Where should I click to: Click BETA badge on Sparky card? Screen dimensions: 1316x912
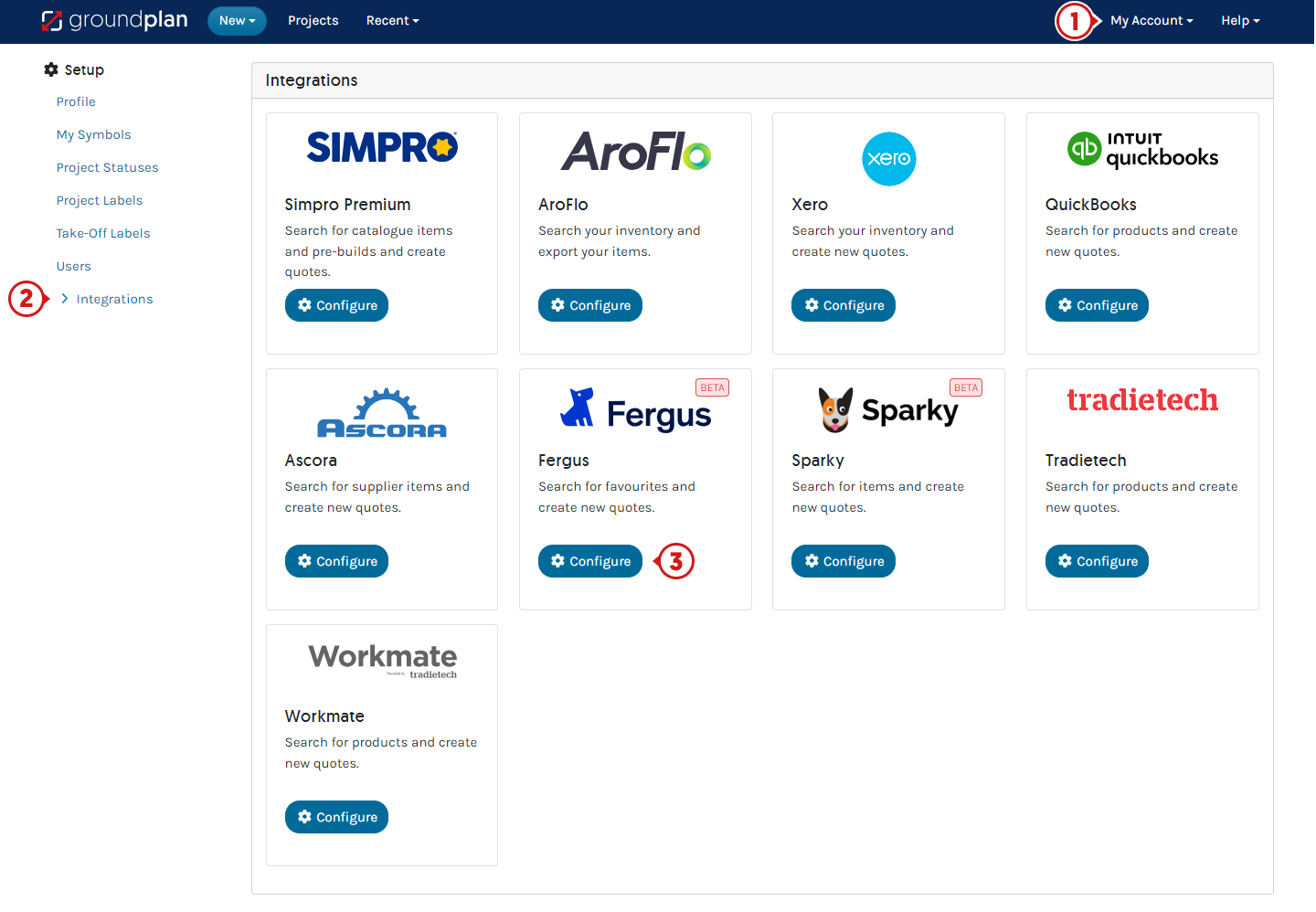coord(966,387)
